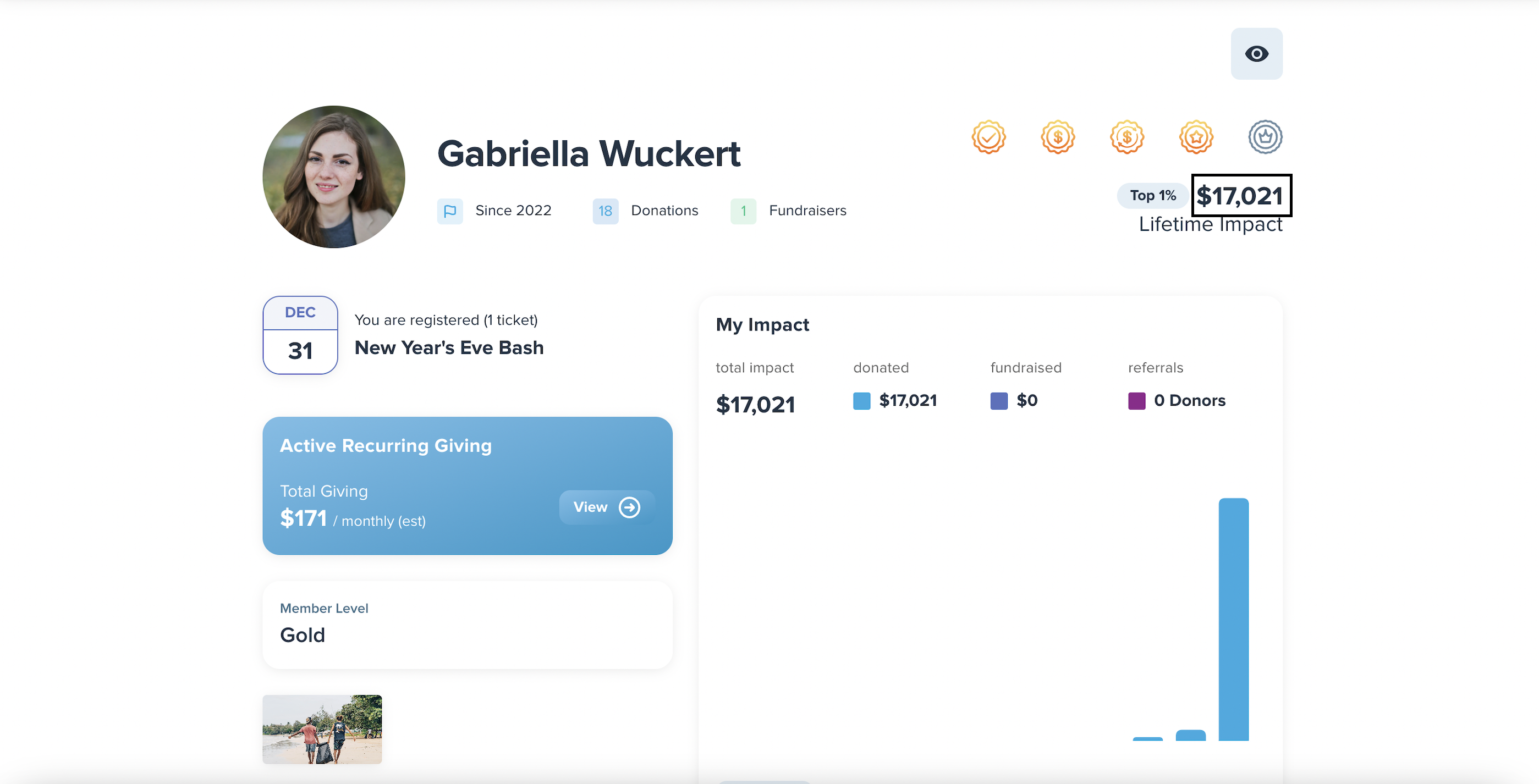Toggle the eye visibility button

1256,54
